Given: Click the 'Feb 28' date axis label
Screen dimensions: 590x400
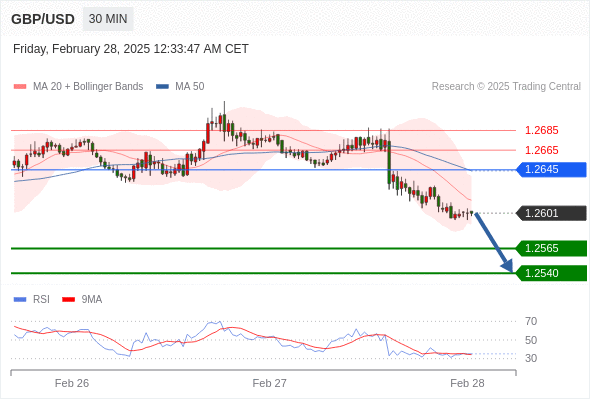Looking at the screenshot, I should coord(467,383).
